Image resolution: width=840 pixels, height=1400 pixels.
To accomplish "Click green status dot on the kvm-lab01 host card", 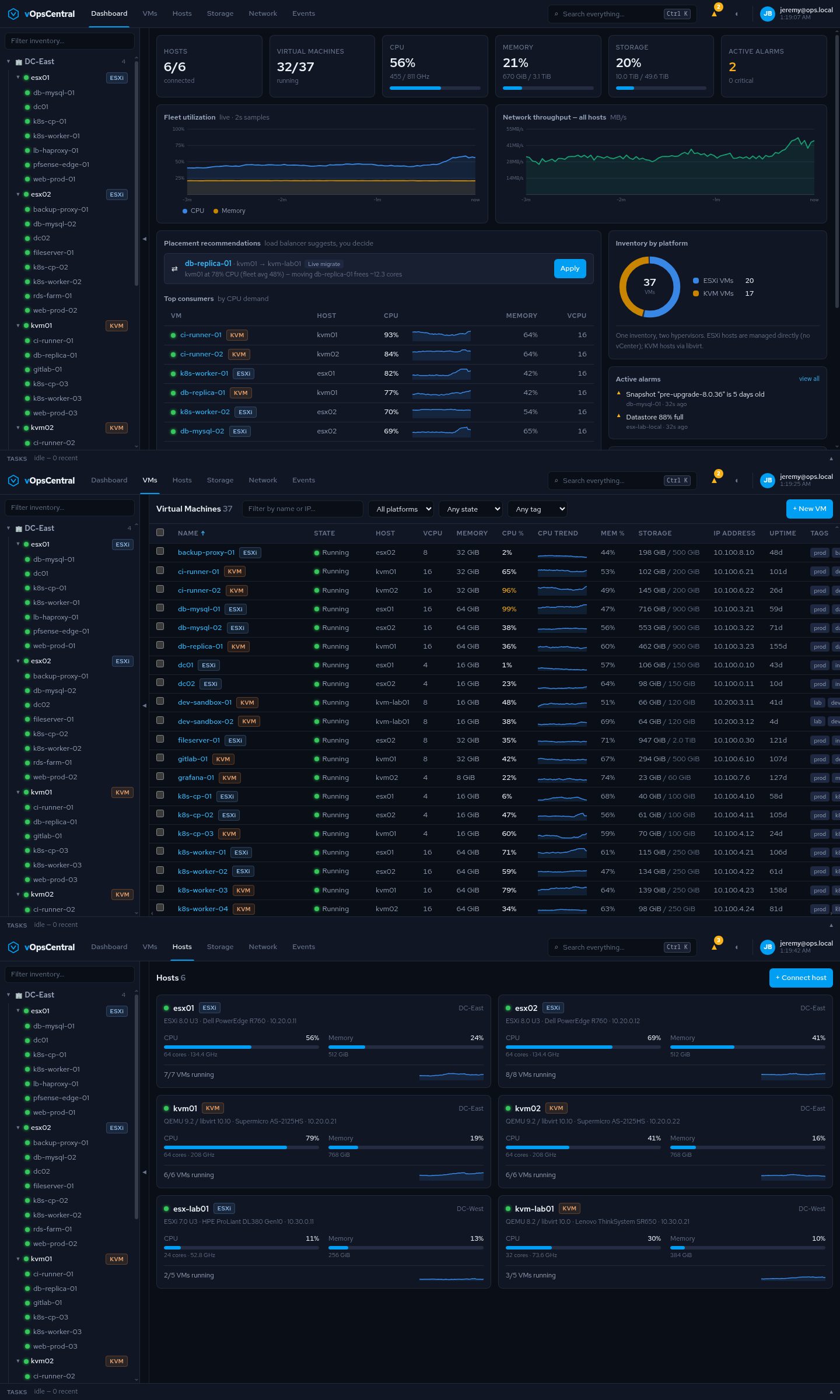I will (508, 1209).
